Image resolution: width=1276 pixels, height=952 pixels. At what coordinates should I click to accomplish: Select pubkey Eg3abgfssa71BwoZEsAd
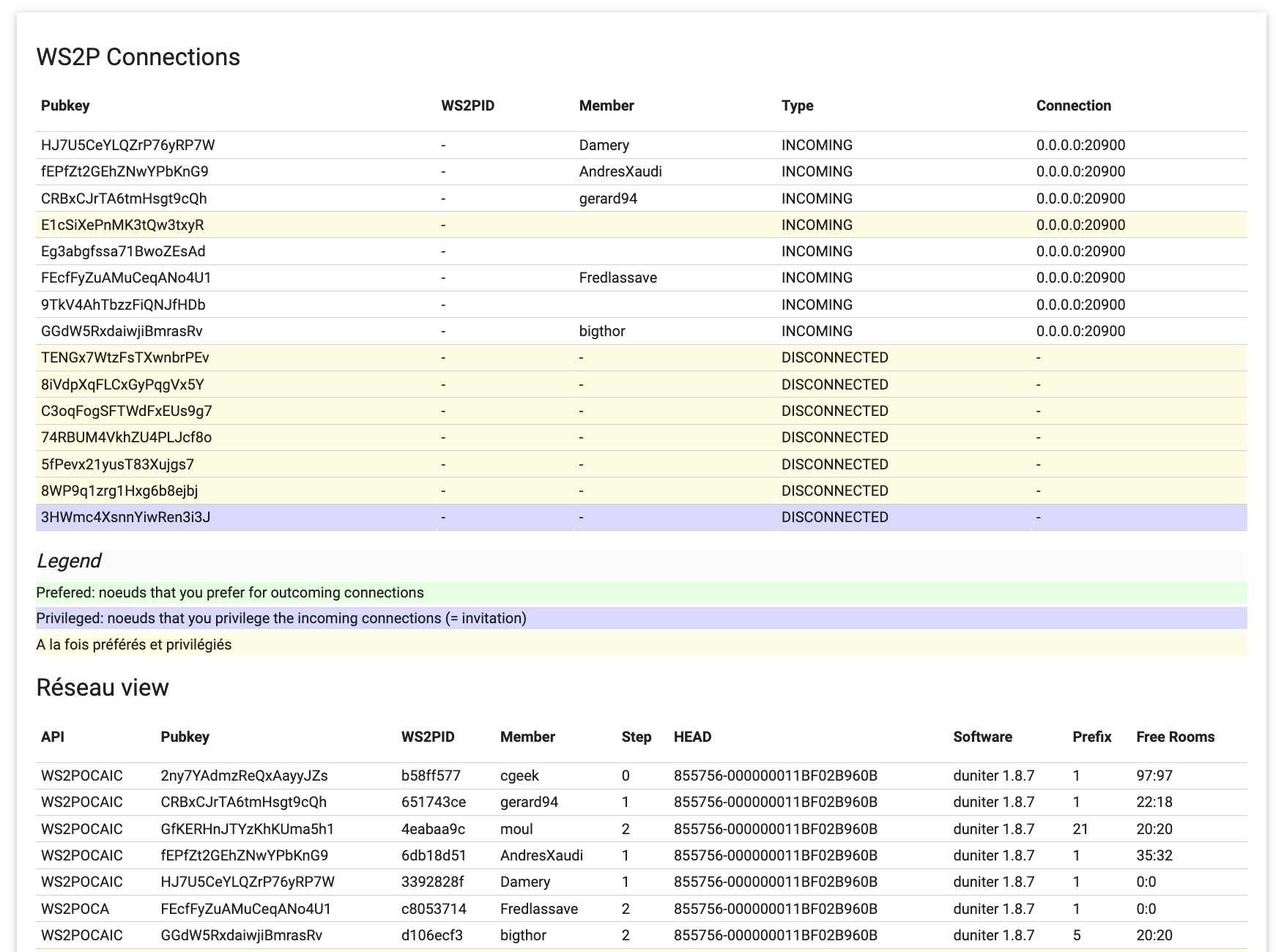click(123, 251)
